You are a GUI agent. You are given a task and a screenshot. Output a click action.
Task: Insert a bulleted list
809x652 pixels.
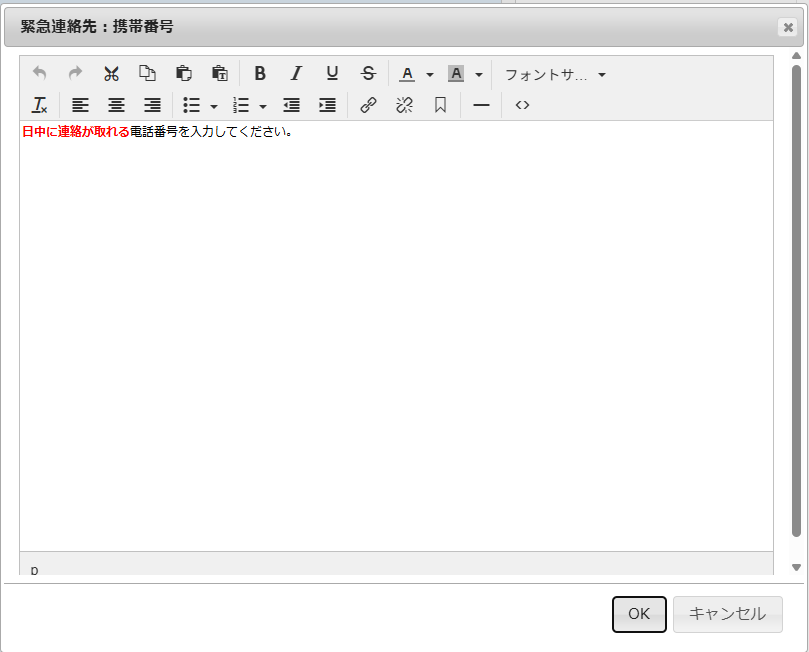[191, 105]
